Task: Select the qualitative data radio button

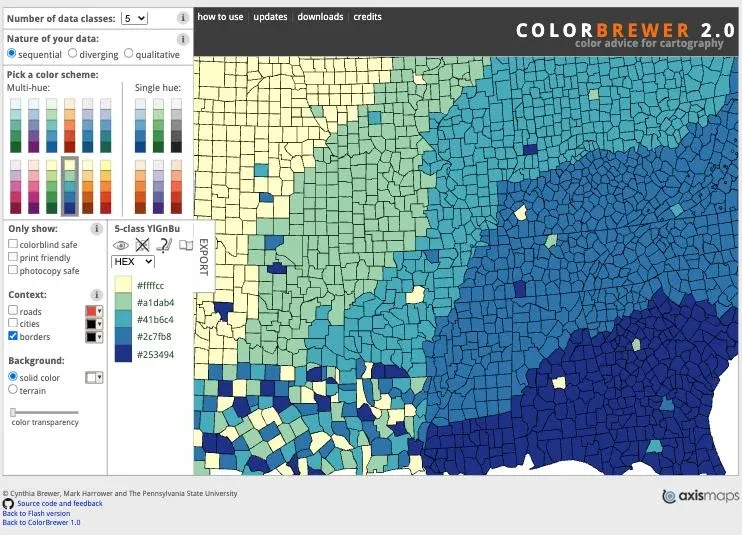Action: point(129,53)
